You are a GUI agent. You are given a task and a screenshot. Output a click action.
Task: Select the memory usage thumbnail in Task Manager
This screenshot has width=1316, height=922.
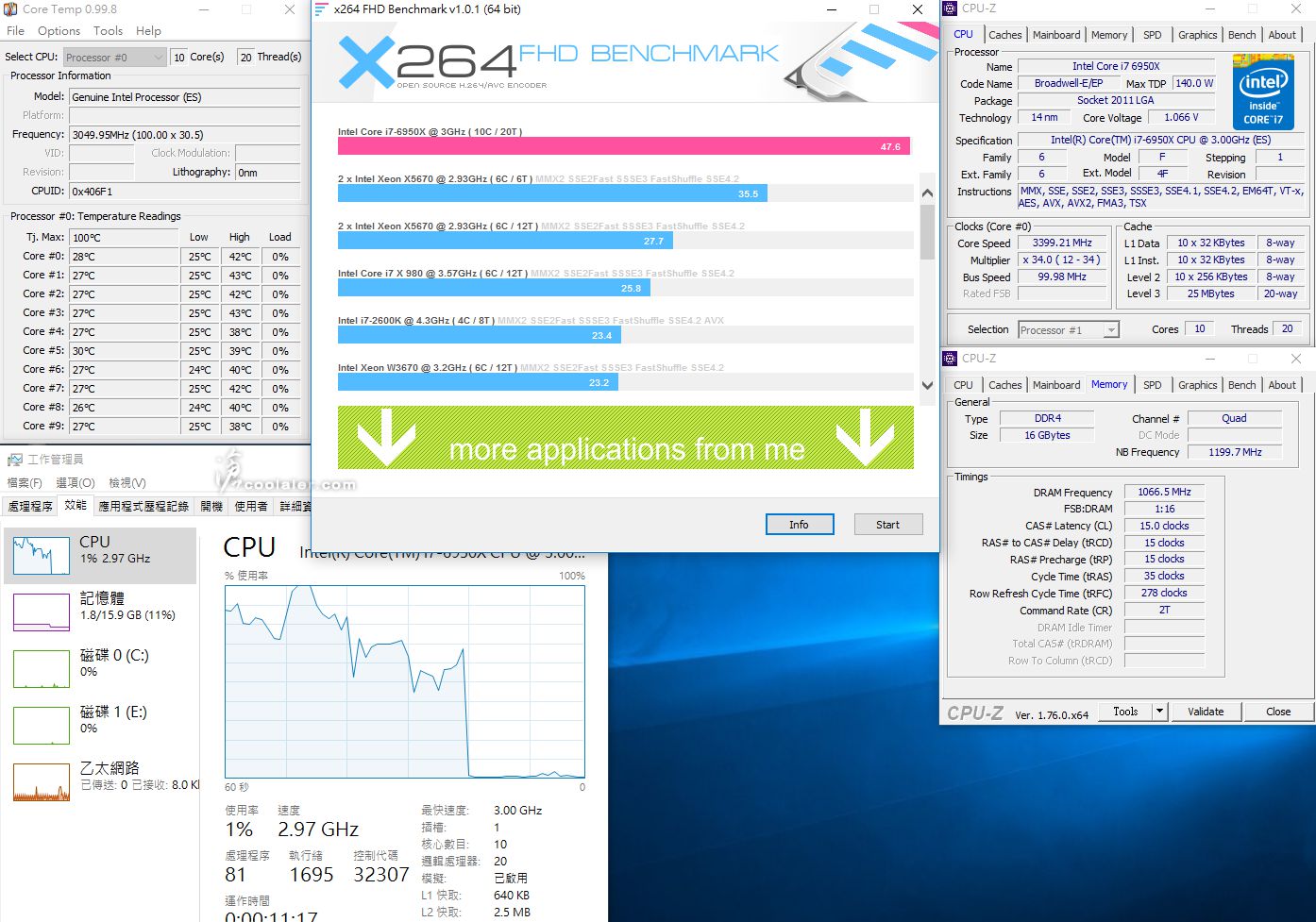[x=42, y=612]
